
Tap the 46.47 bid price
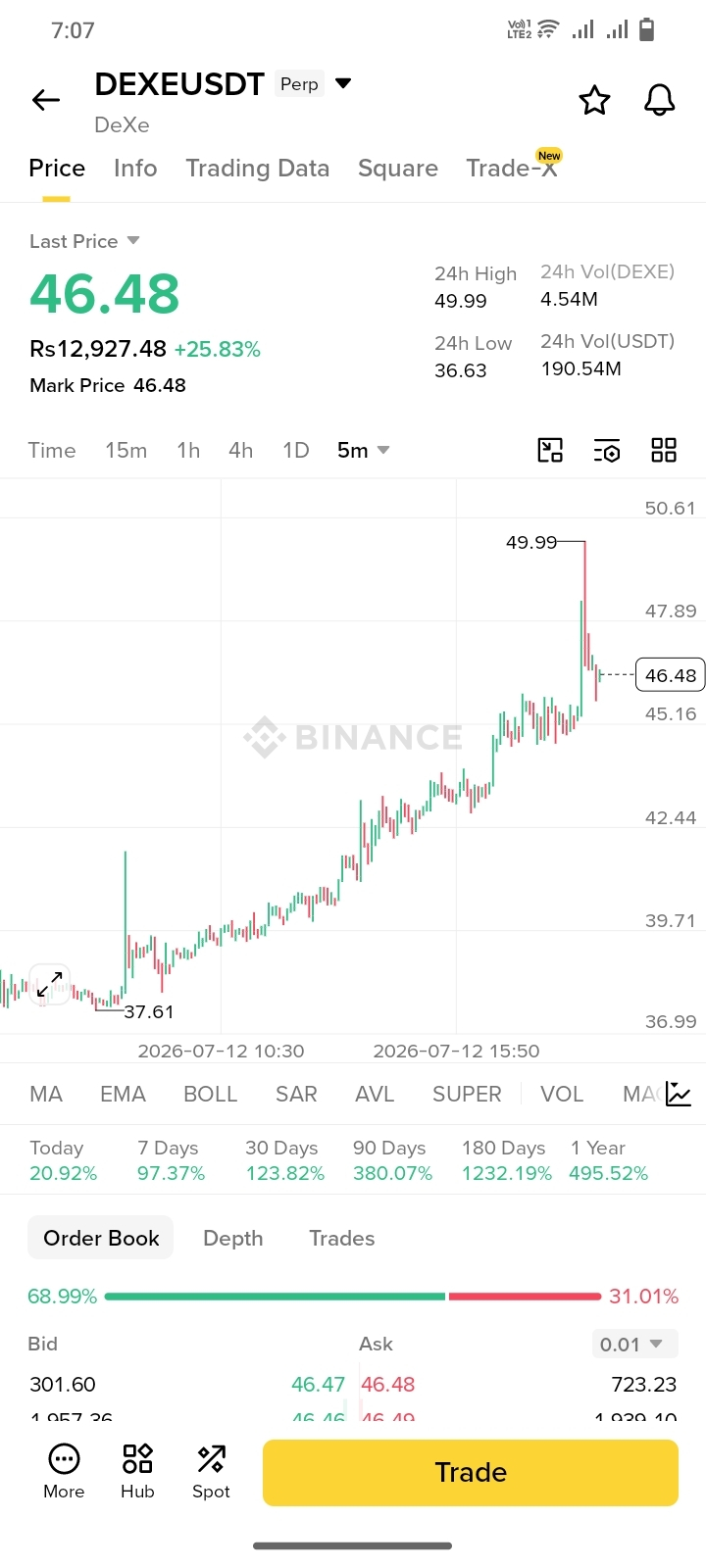coord(319,1385)
